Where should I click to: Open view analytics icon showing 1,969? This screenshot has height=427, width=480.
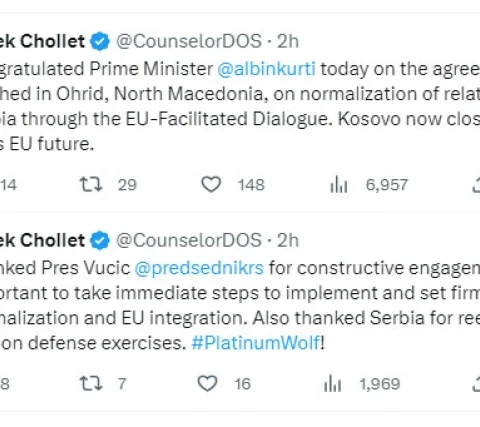click(x=332, y=384)
